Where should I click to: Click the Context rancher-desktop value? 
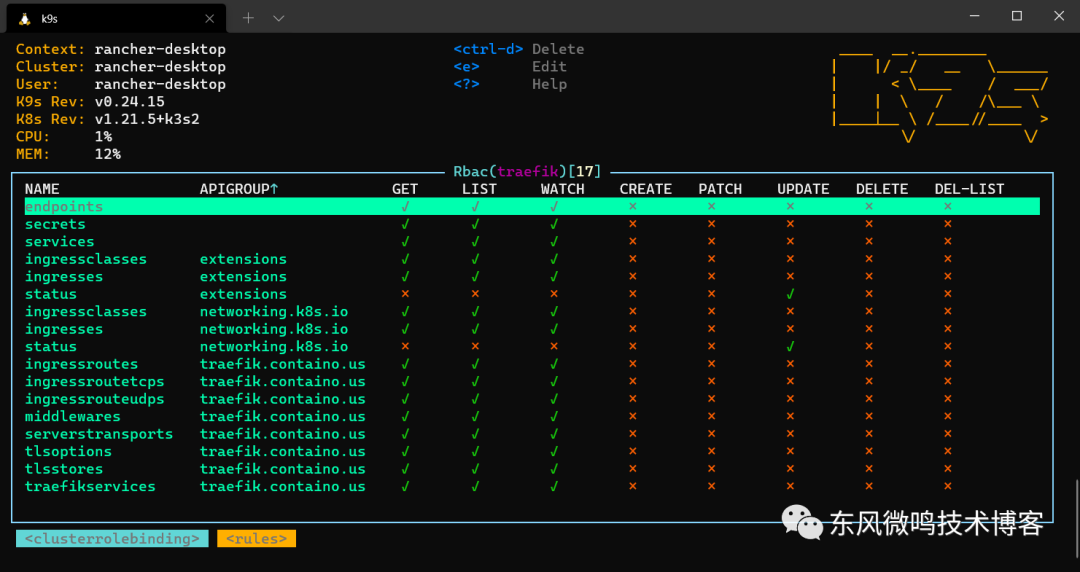click(160, 49)
